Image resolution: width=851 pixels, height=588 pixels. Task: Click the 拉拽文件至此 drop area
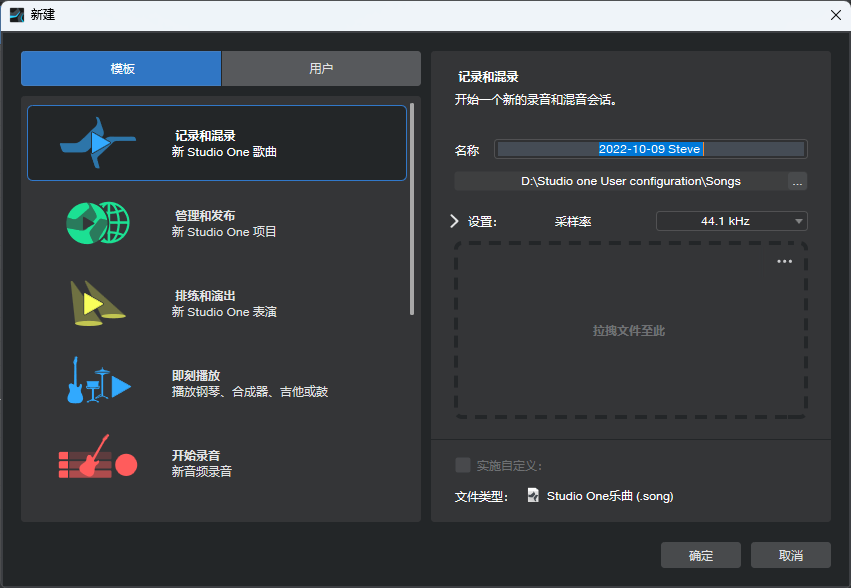coord(631,330)
